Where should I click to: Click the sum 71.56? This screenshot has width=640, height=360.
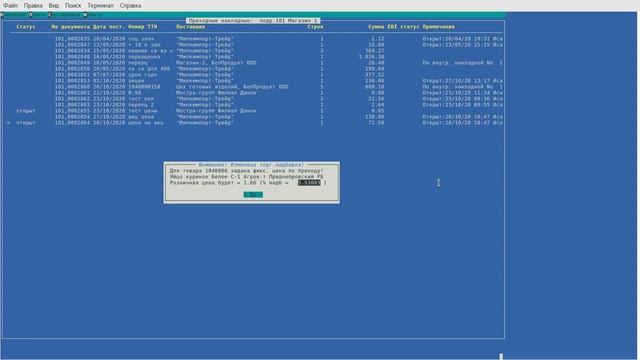coord(376,123)
